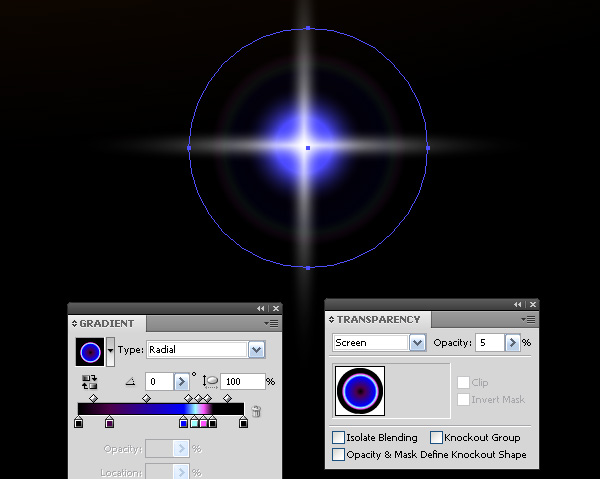Select the magenta gradient stop
Screen dimensions: 600x479
(204, 422)
